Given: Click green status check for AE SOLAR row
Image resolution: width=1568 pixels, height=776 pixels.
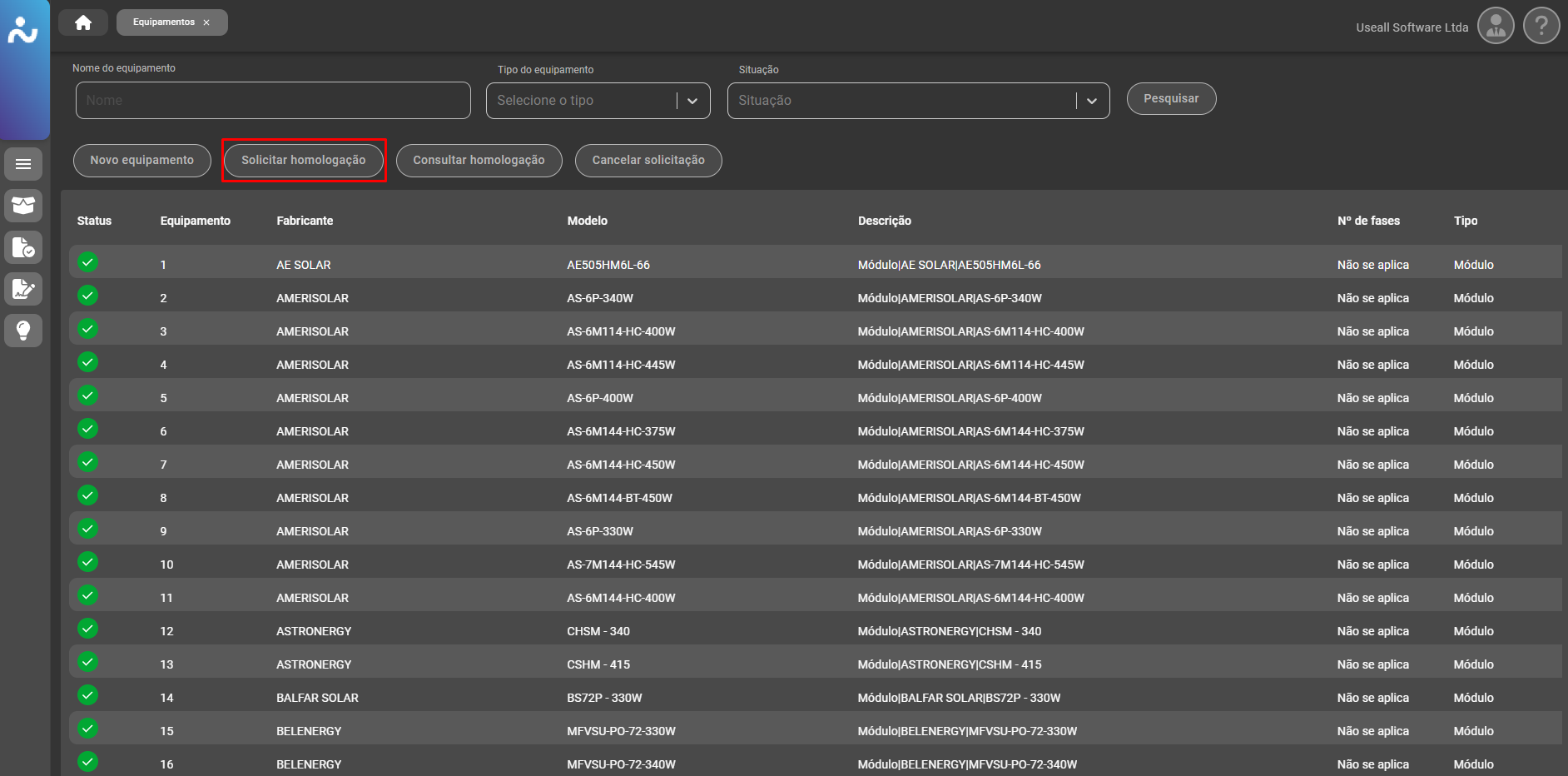Looking at the screenshot, I should tap(88, 262).
